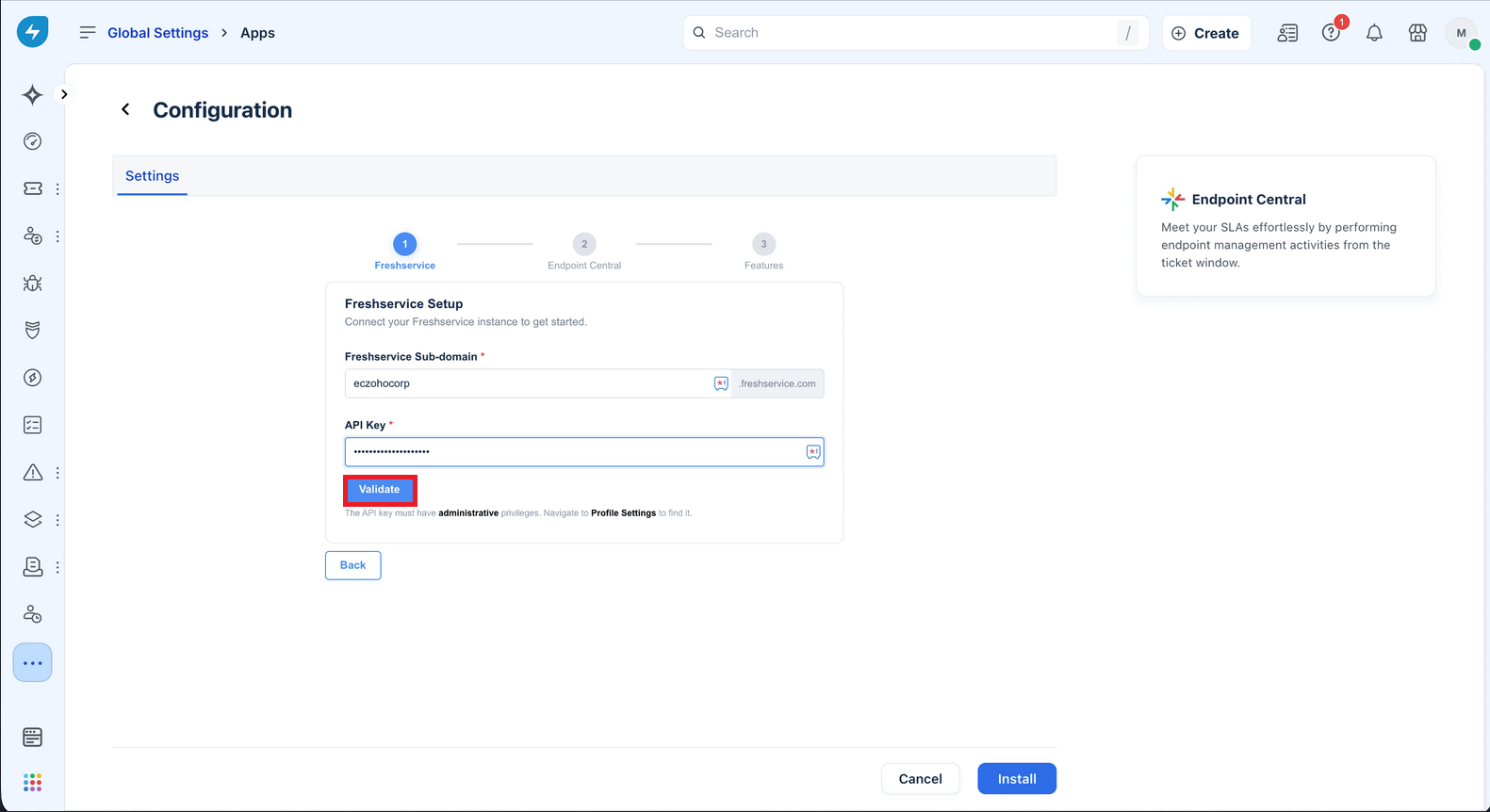Image resolution: width=1490 pixels, height=812 pixels.
Task: Click the Apps breadcrumb text
Action: pyautogui.click(x=257, y=33)
